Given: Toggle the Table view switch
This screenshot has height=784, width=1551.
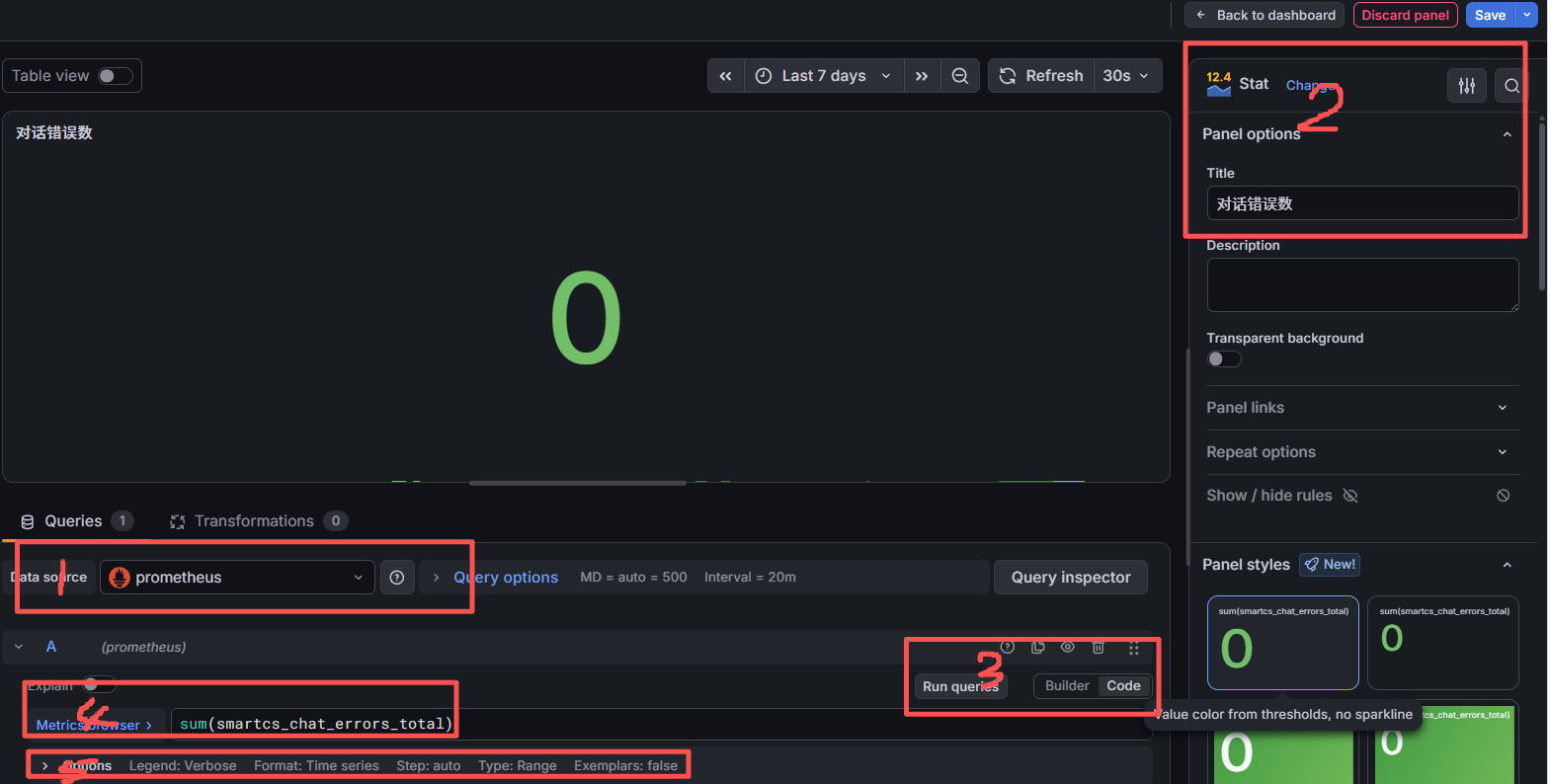Looking at the screenshot, I should [x=115, y=76].
